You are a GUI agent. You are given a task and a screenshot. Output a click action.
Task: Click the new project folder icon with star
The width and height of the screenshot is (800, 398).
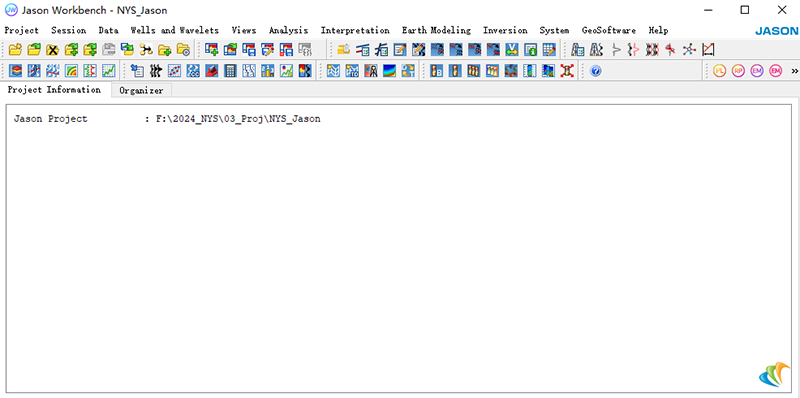tap(15, 49)
